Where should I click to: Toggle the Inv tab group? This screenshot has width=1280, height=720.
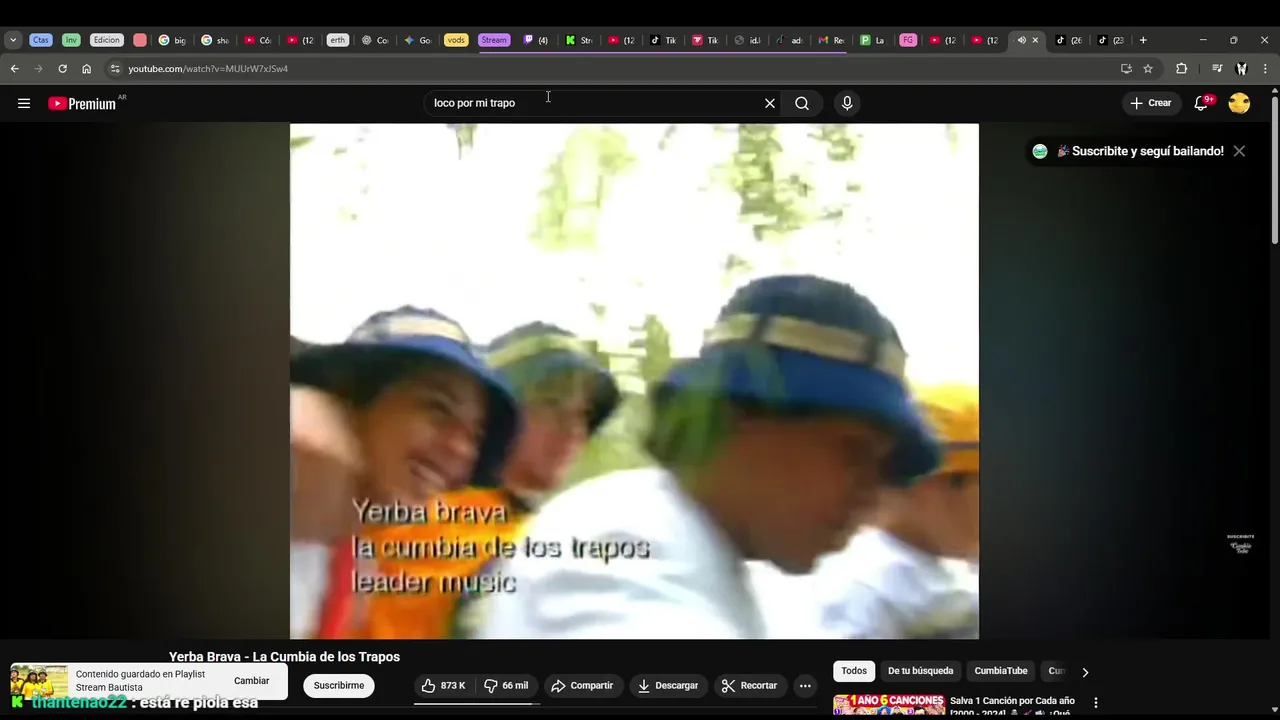(71, 40)
